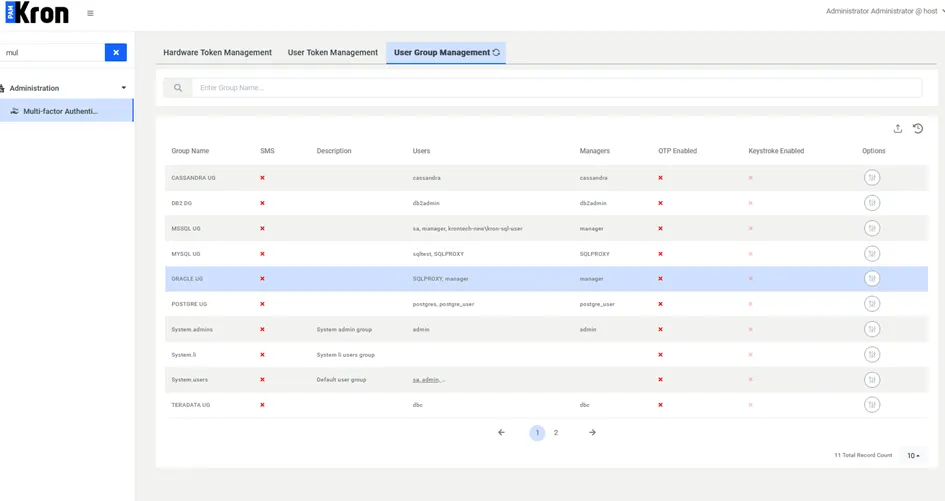
Task: Click db2admin in the Users column
Action: (426, 203)
